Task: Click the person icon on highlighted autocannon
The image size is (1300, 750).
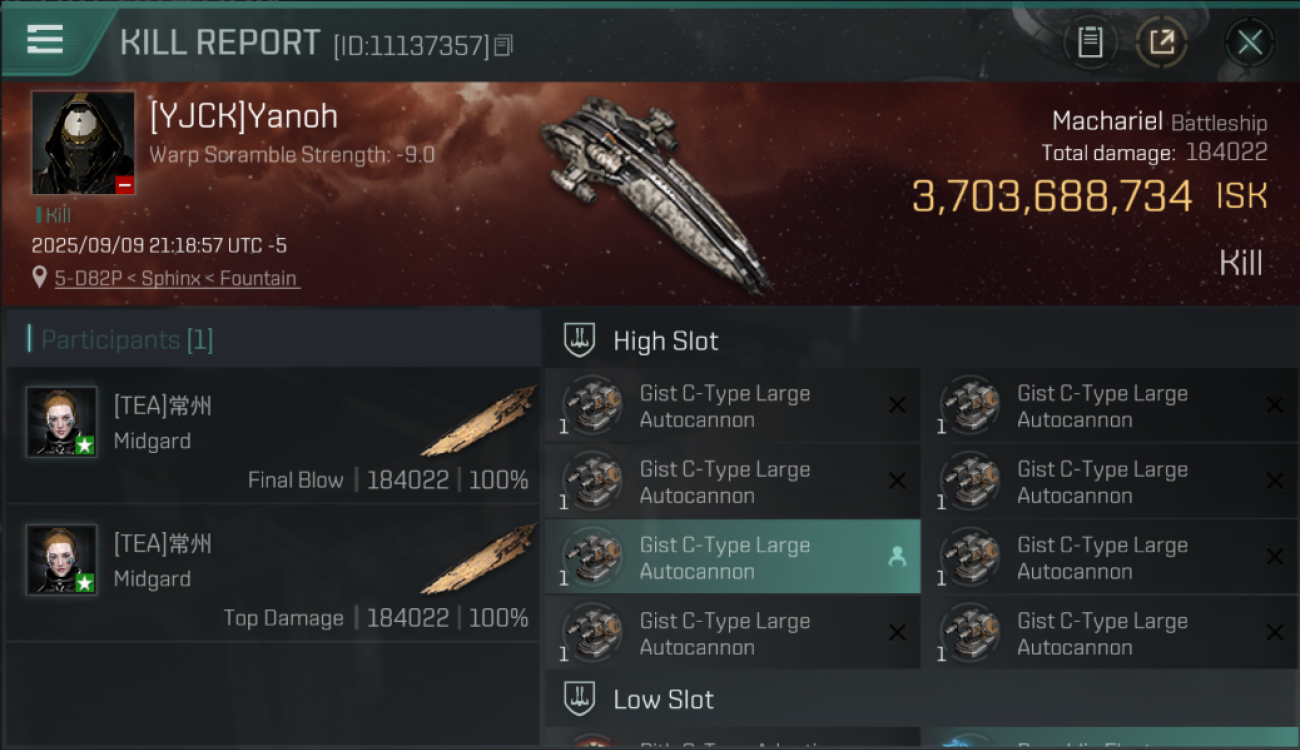Action: (x=897, y=558)
